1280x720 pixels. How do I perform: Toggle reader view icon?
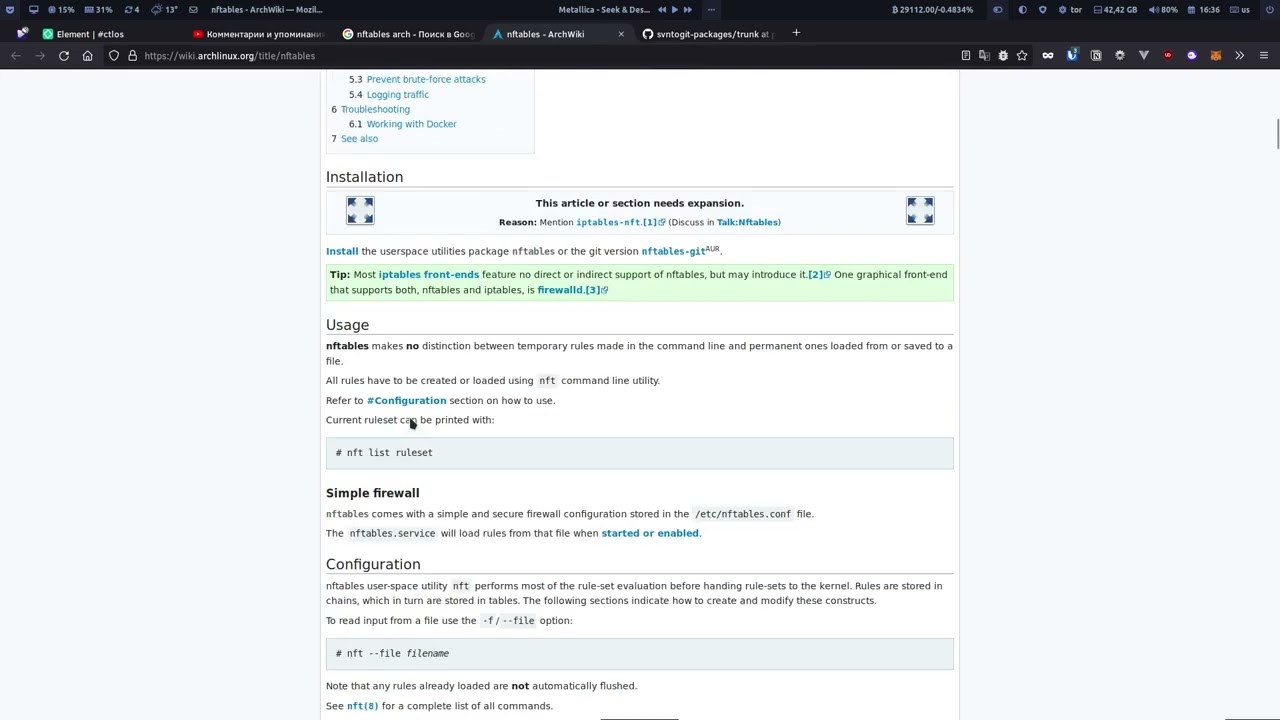pyautogui.click(x=965, y=56)
